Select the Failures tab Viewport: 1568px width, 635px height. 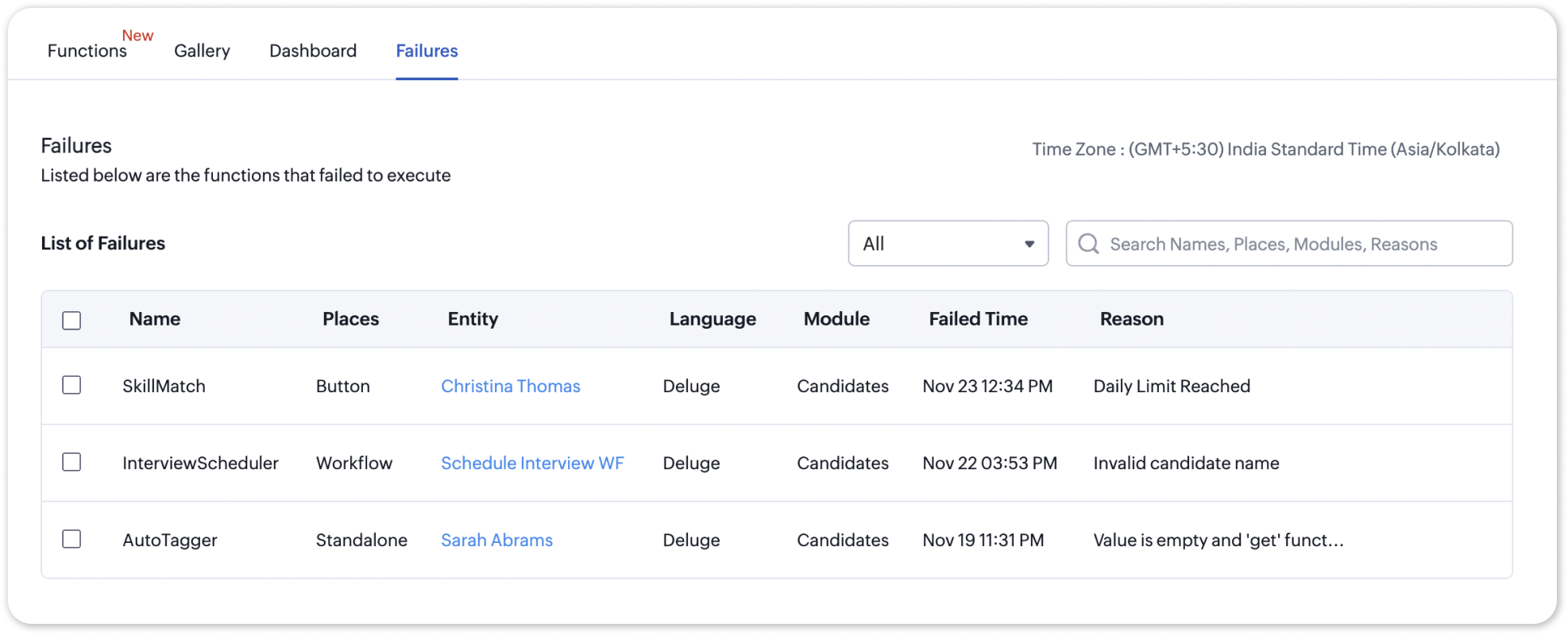[427, 51]
